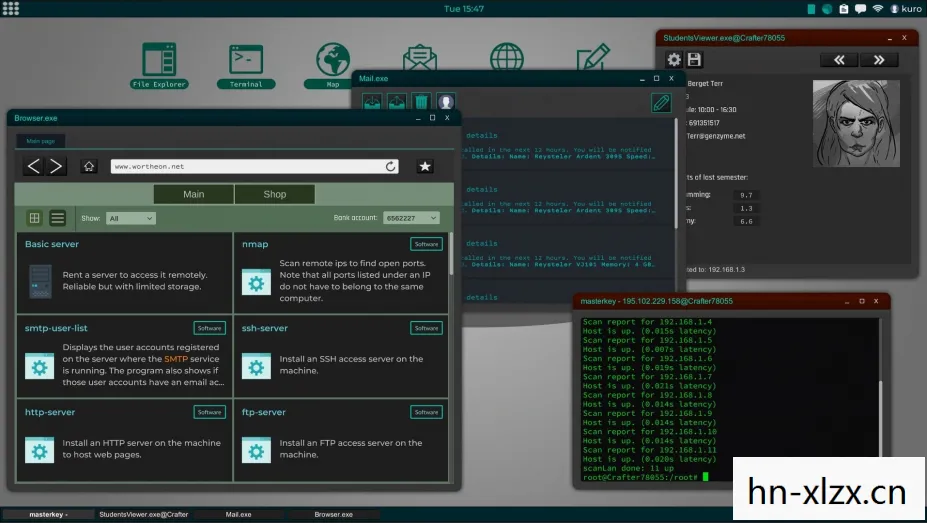Reload the page with the refresh icon
Viewport: 927px width, 523px height.
pyautogui.click(x=390, y=167)
